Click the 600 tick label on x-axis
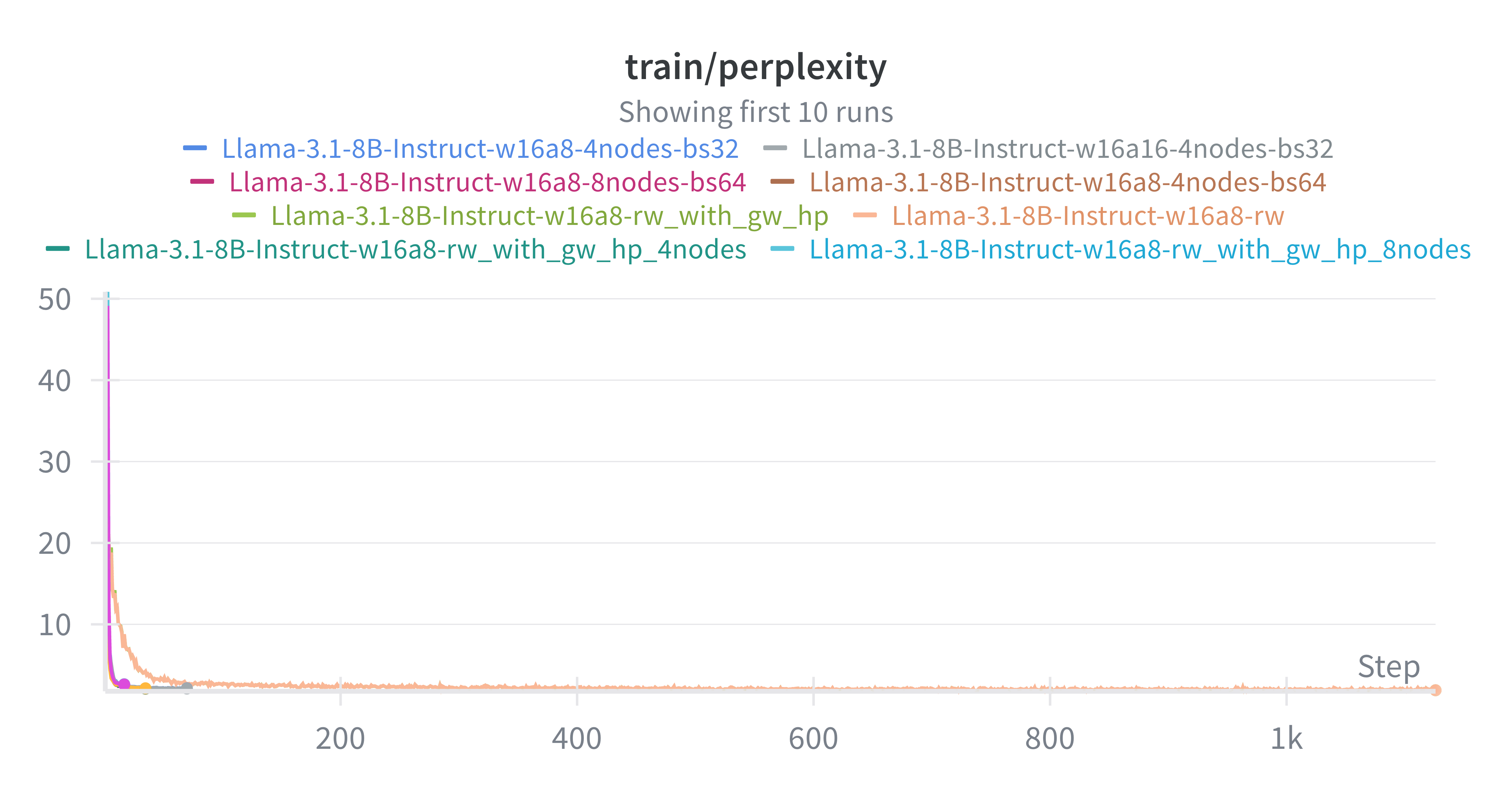The image size is (1512, 794). click(813, 738)
